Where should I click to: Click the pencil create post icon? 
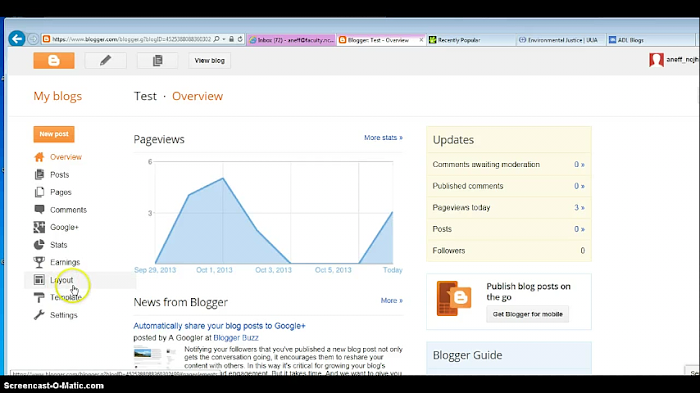[105, 60]
